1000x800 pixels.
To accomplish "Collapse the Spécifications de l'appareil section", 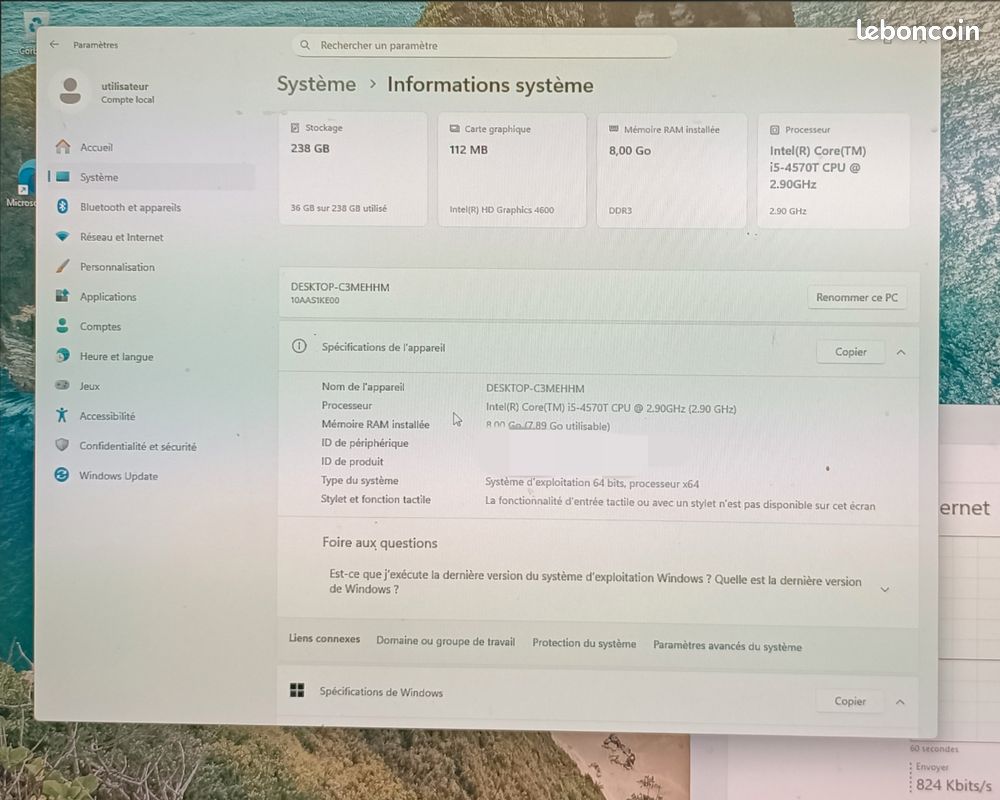I will click(901, 352).
